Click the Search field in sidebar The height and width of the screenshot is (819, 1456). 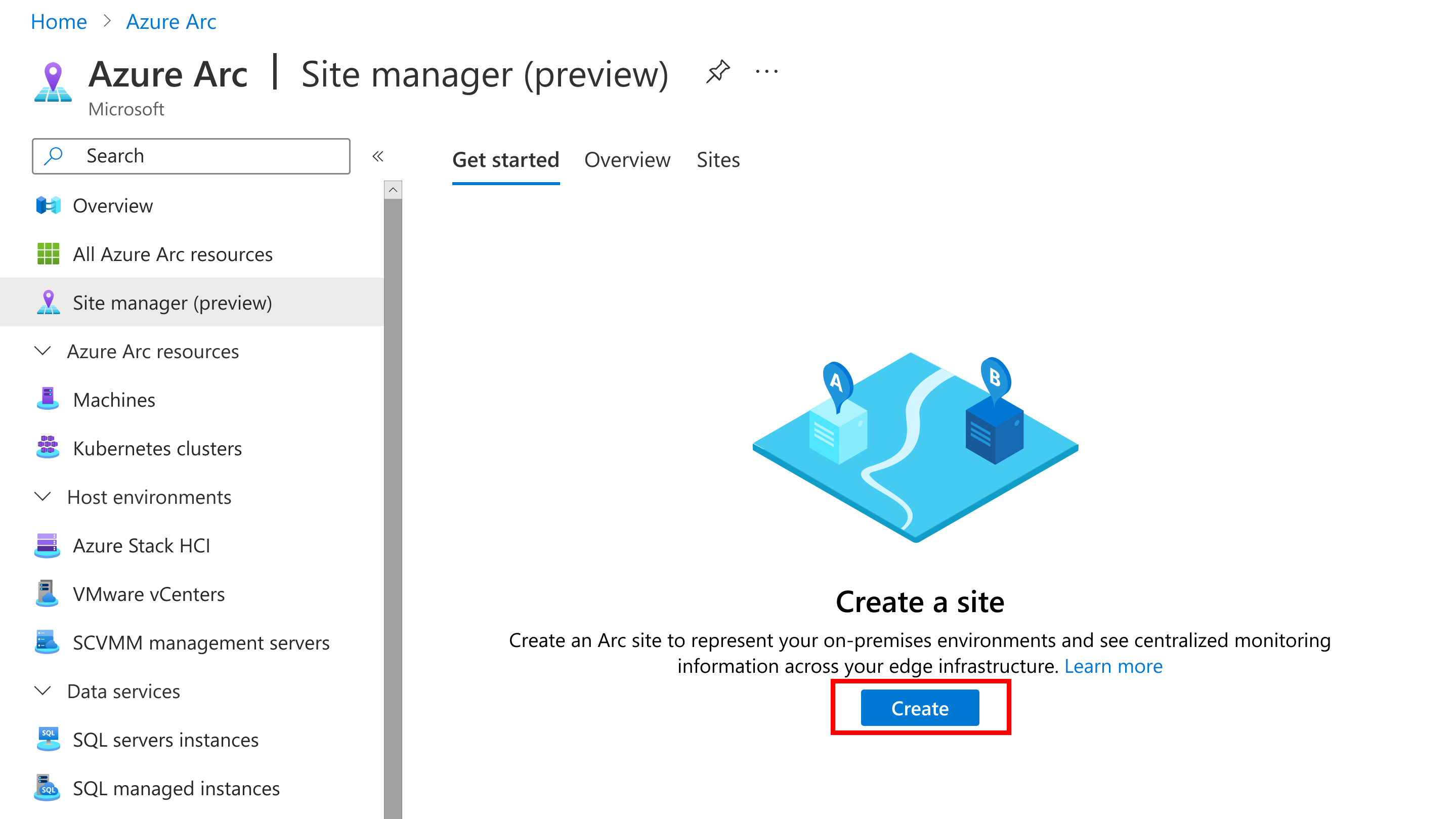193,156
